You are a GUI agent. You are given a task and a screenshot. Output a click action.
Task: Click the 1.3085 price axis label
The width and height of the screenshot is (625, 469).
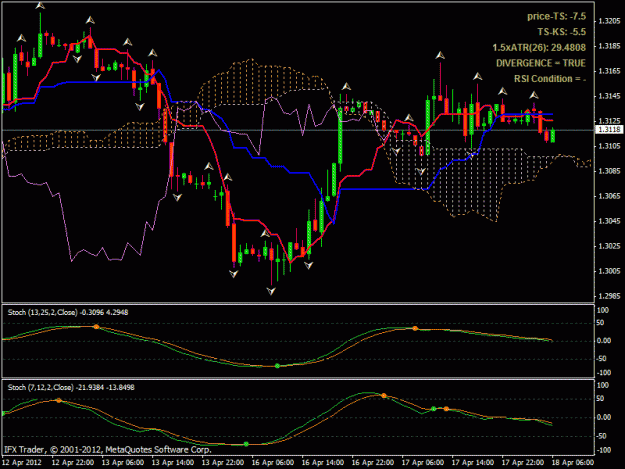click(x=609, y=171)
